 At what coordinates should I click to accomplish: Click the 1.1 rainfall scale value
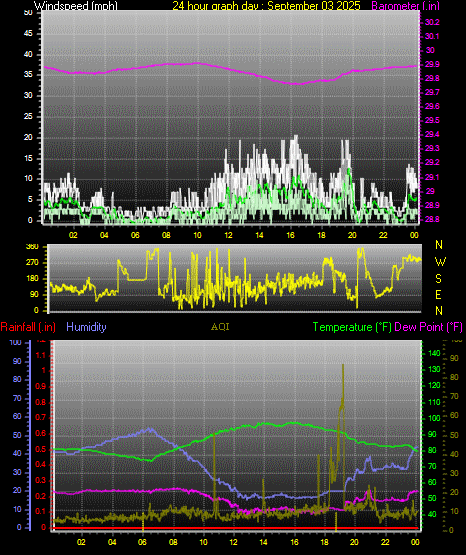(41, 355)
